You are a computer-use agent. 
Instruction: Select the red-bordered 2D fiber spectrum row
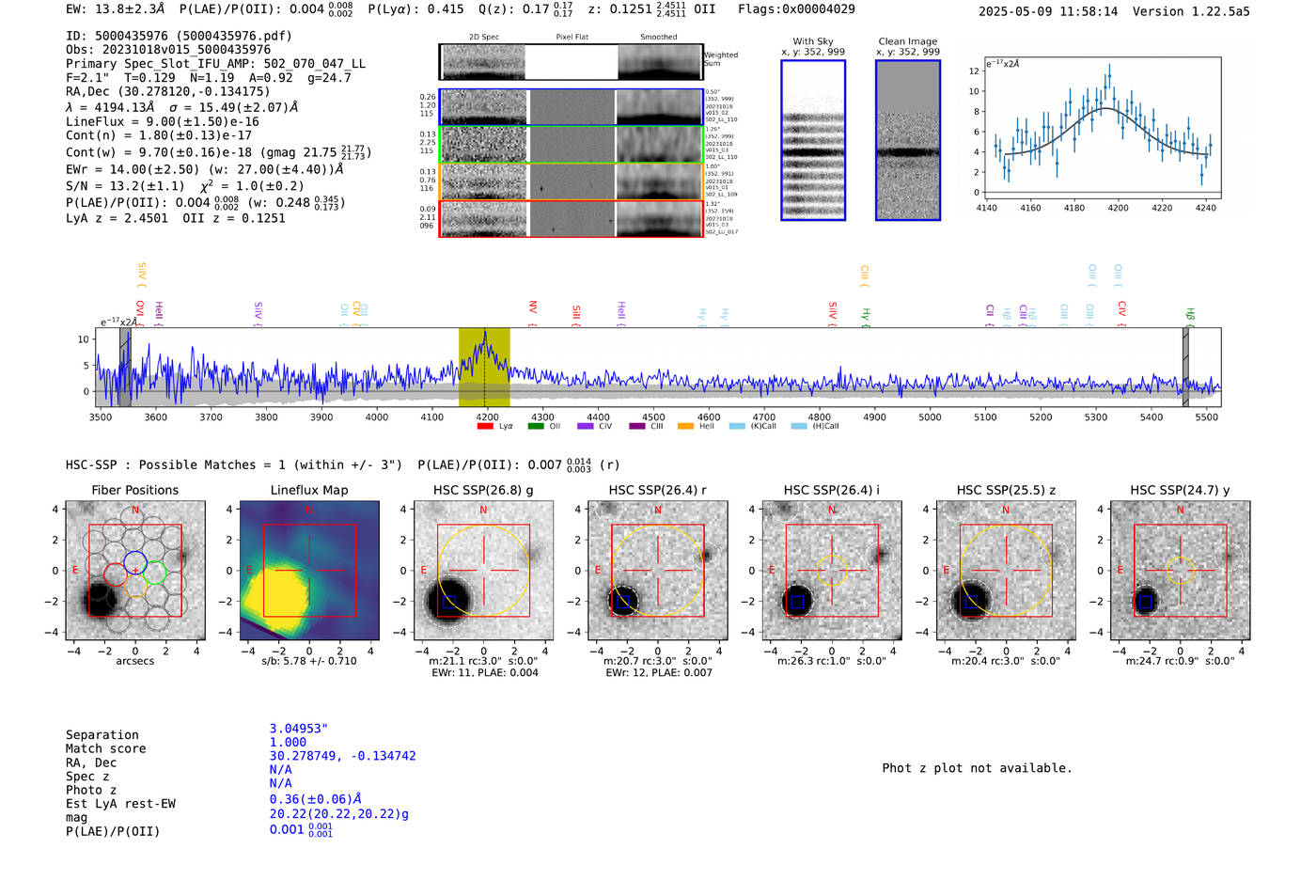coord(572,219)
